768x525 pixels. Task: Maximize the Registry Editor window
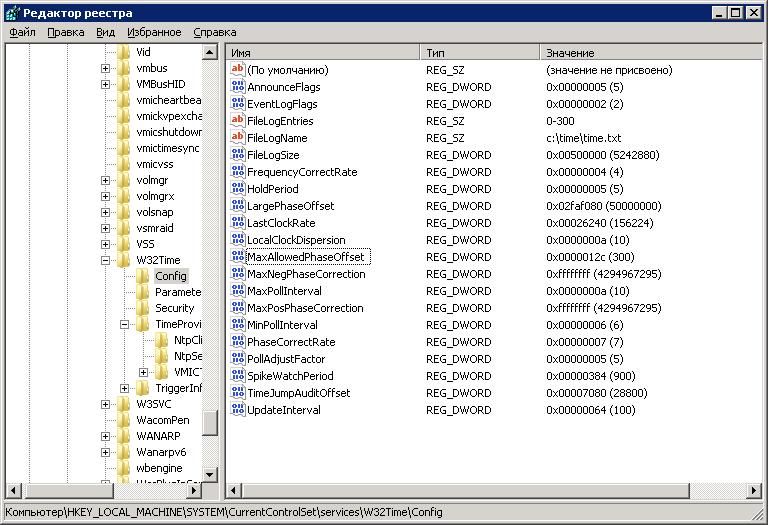tap(736, 13)
